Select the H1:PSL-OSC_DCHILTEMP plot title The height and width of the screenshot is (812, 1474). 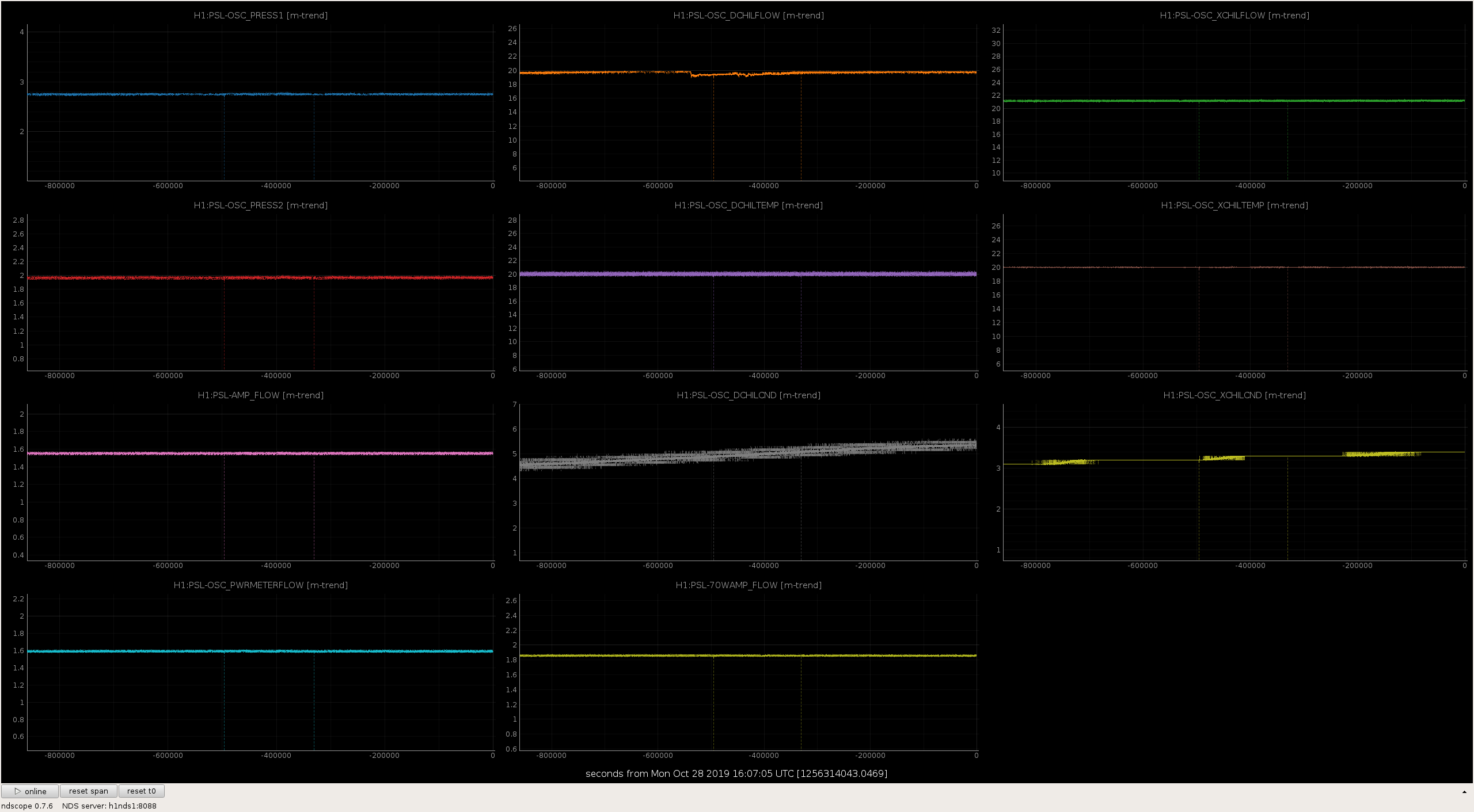[749, 205]
